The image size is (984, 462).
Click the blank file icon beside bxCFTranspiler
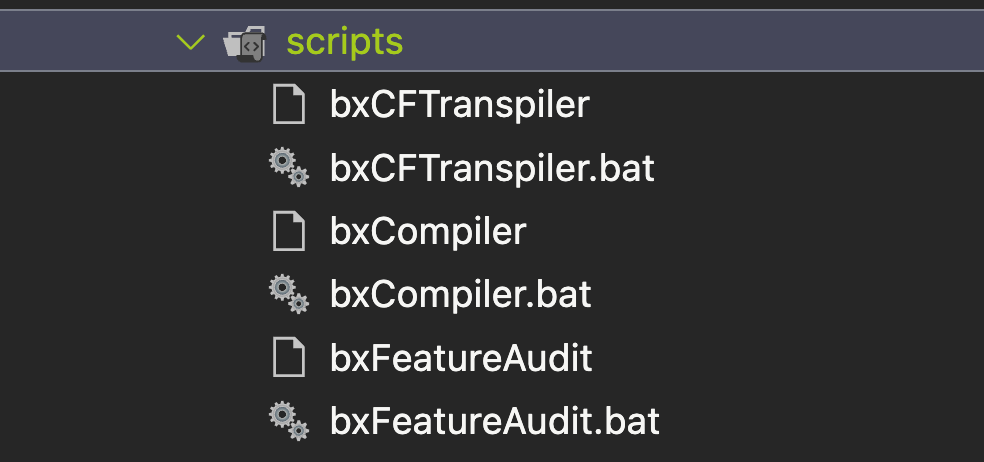[289, 105]
